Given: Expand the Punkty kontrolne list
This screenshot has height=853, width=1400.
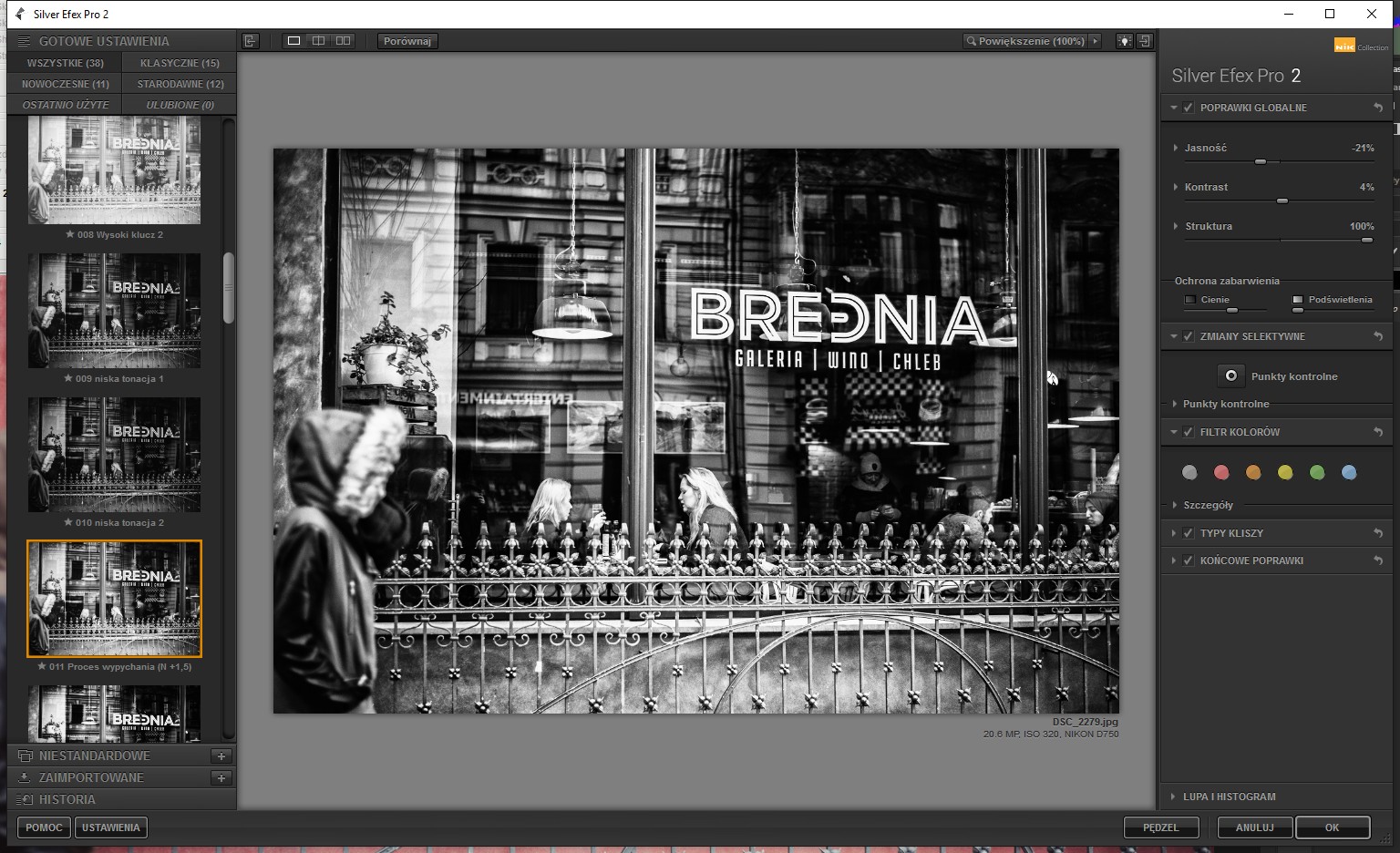Looking at the screenshot, I should [x=1174, y=404].
